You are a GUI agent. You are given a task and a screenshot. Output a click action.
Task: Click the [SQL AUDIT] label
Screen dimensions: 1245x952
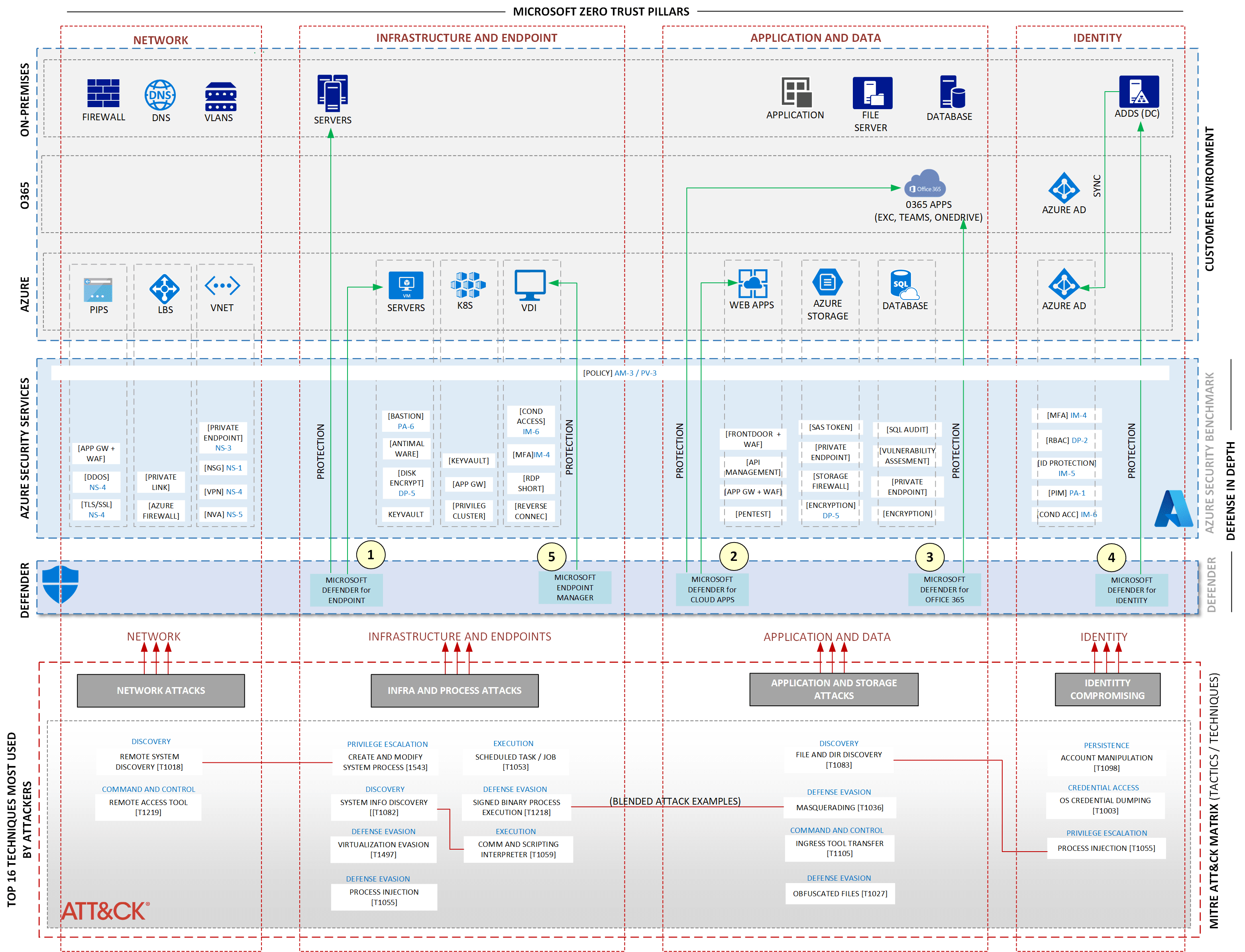point(907,429)
